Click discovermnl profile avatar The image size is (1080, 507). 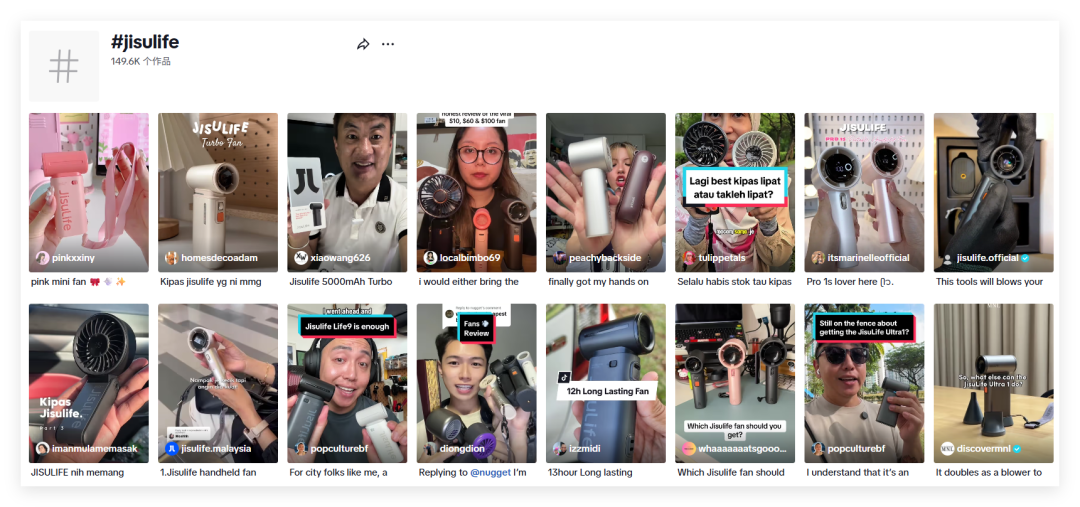click(947, 448)
